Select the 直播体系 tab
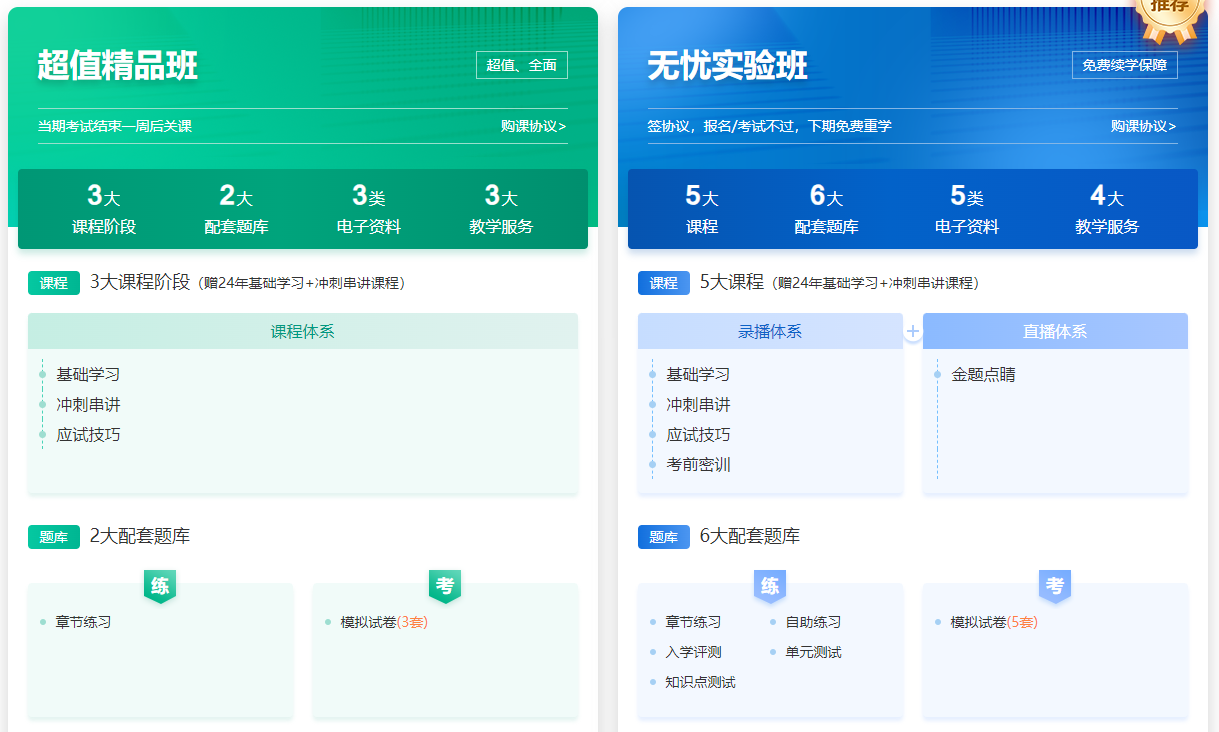1219x732 pixels. pos(1055,331)
